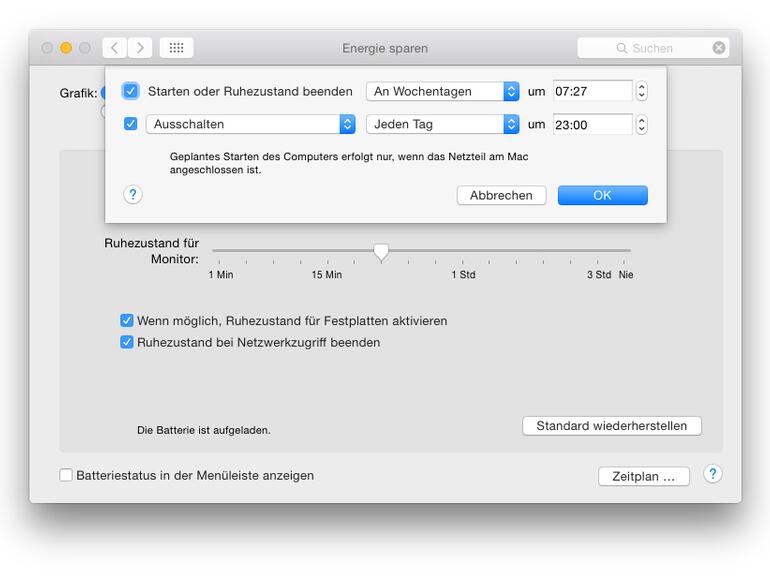Click Abbrechen to cancel the schedule

[x=501, y=195]
